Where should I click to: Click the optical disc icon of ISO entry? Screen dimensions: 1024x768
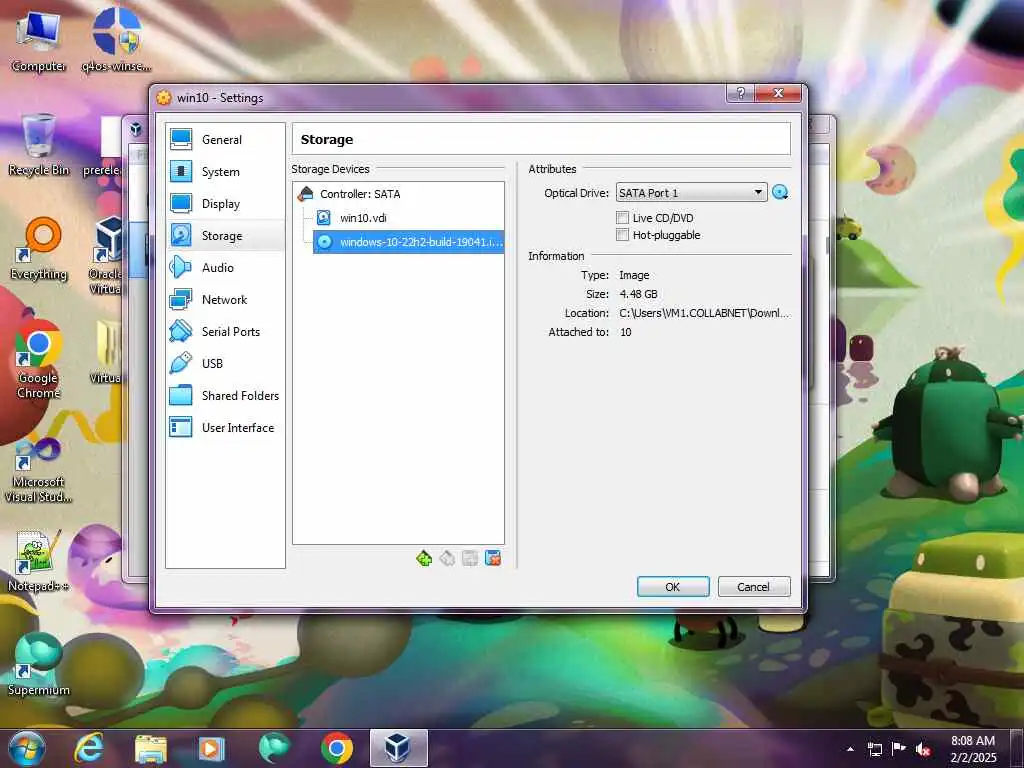324,242
